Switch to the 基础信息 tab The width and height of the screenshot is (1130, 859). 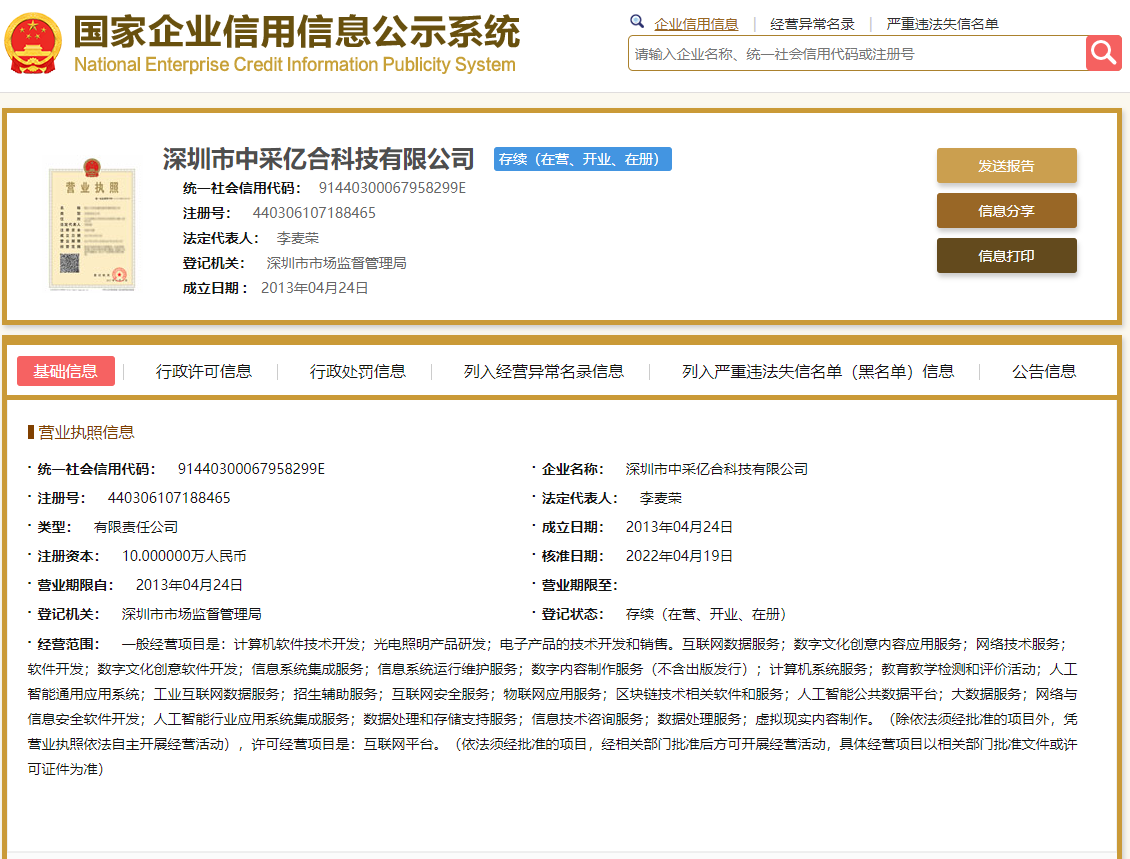pyautogui.click(x=66, y=371)
